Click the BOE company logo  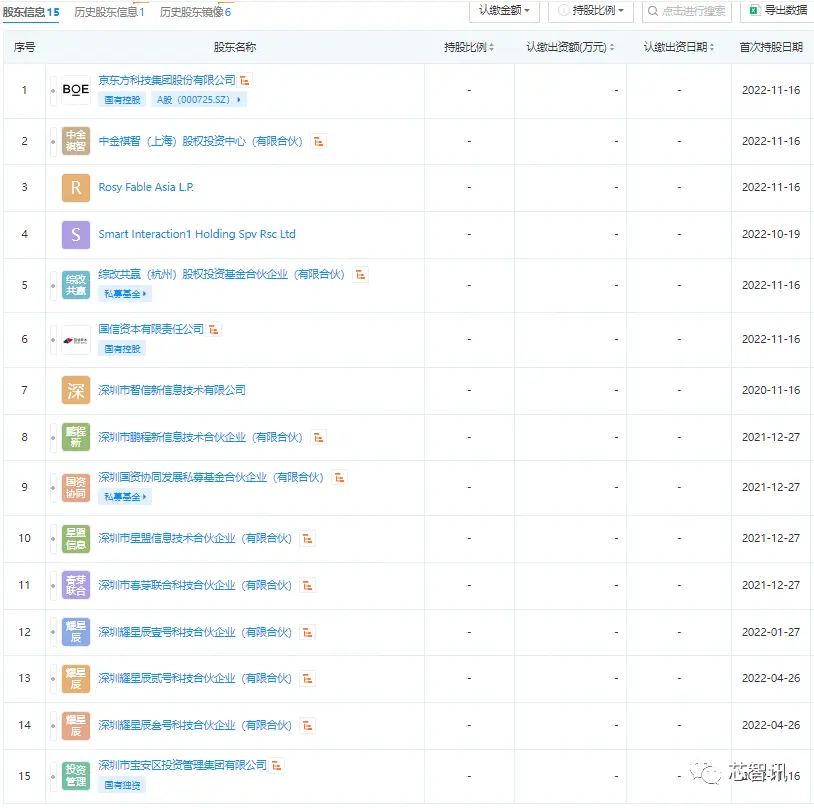click(76, 90)
